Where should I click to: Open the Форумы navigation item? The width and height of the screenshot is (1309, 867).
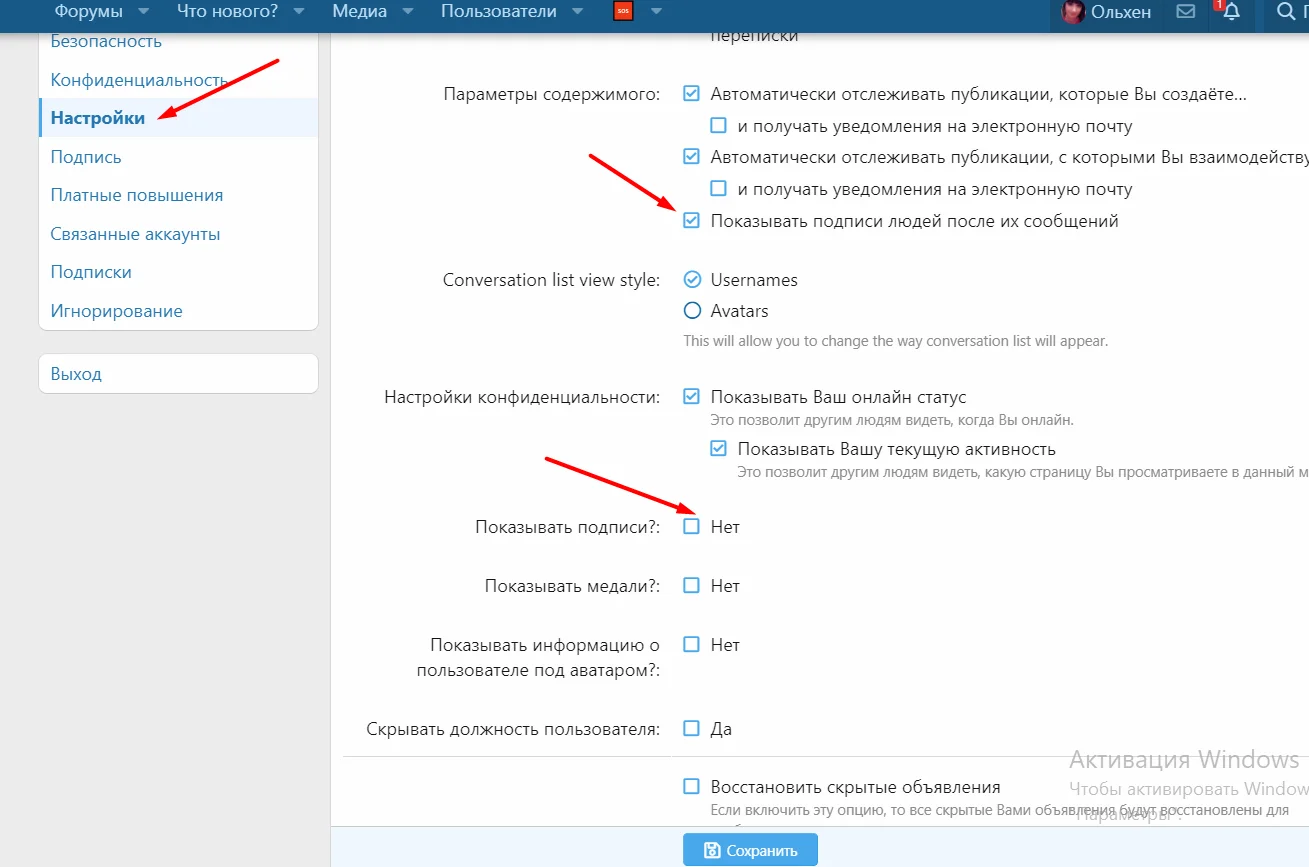pyautogui.click(x=89, y=12)
